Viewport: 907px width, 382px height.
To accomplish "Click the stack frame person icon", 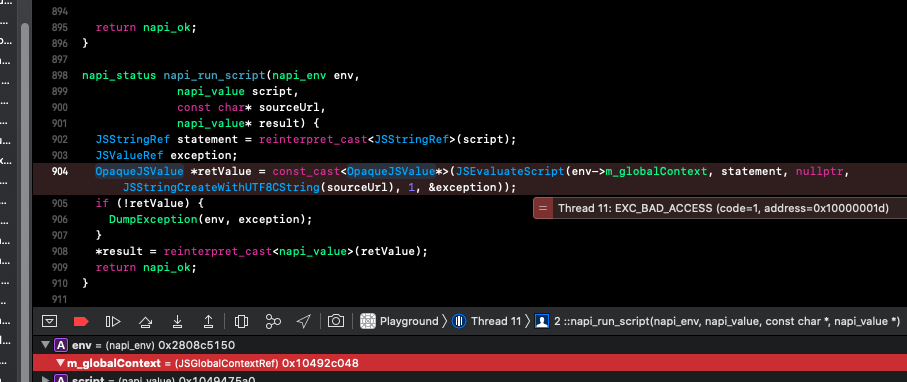I will click(542, 321).
